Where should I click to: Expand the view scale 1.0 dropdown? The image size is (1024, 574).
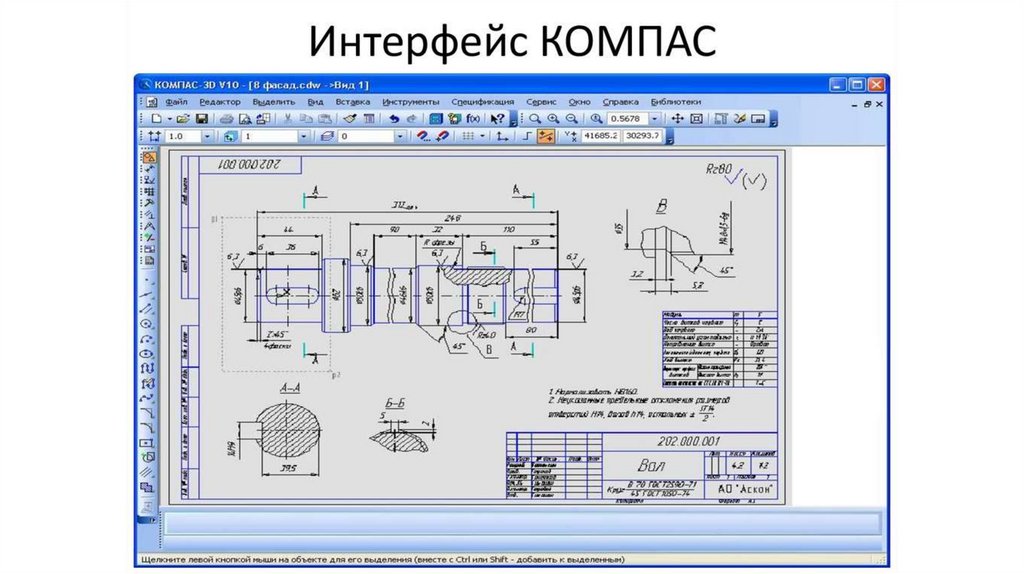(x=207, y=136)
